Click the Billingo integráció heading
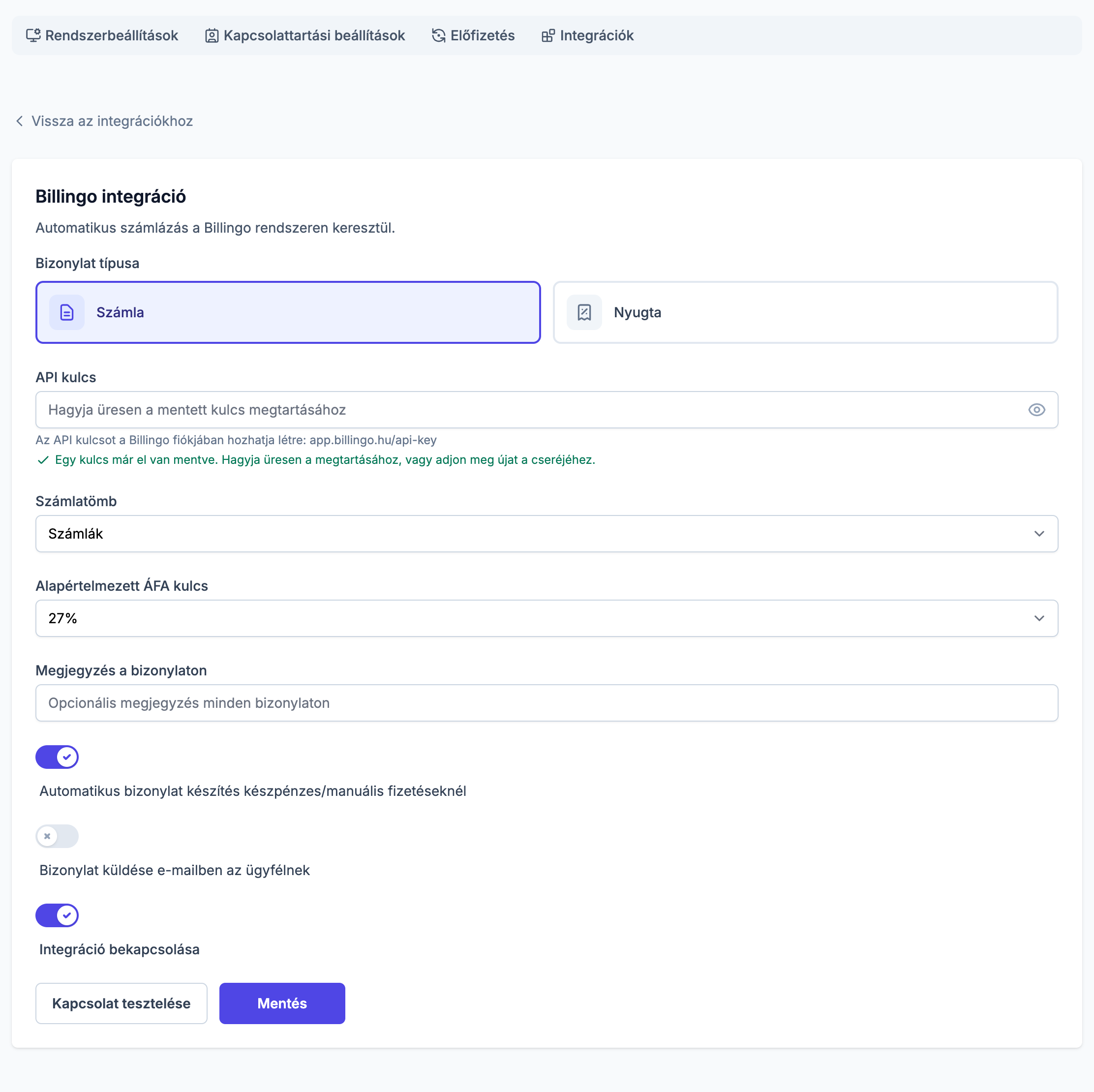 (x=111, y=196)
